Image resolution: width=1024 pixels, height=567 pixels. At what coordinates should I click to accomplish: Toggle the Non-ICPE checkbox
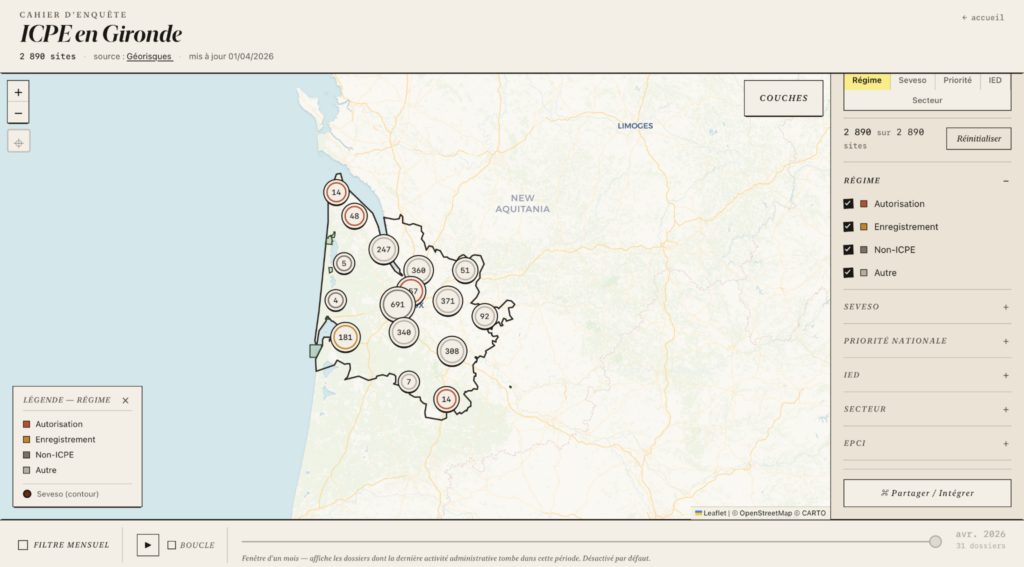848,250
